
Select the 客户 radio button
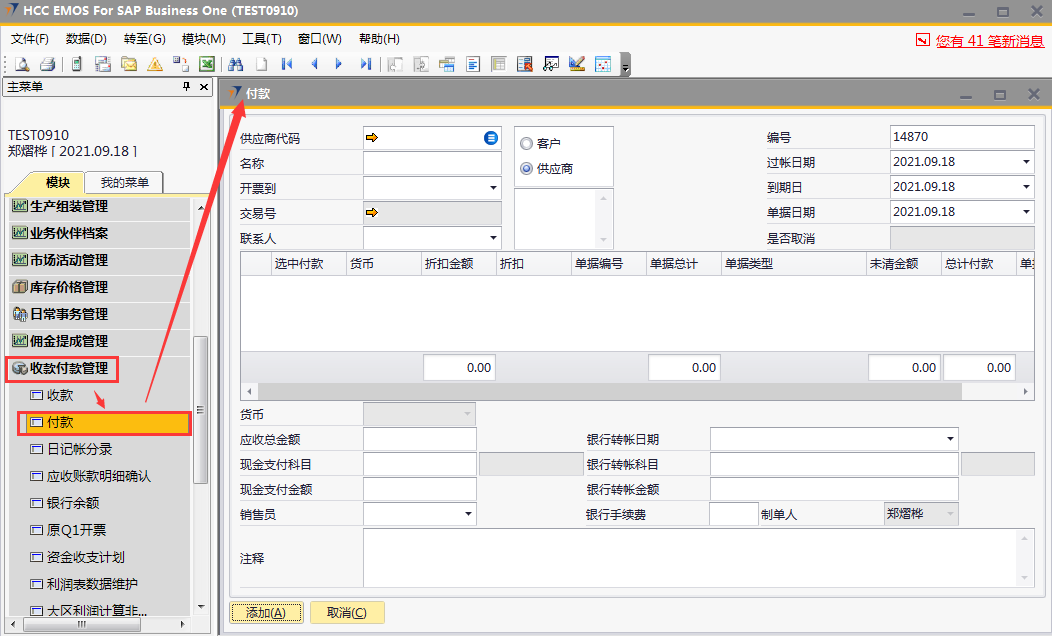point(526,144)
